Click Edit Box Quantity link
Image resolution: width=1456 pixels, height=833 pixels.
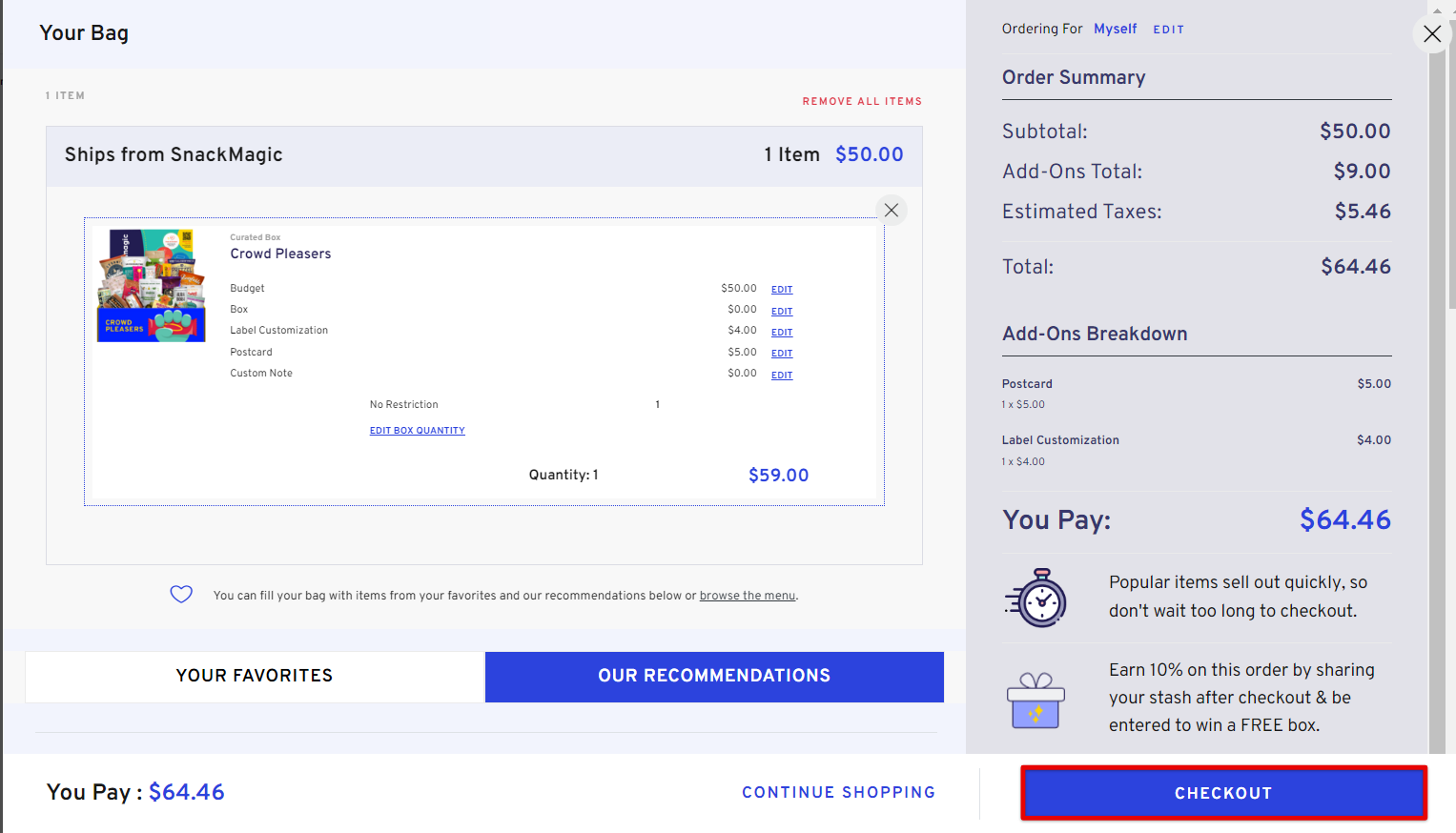click(x=417, y=431)
